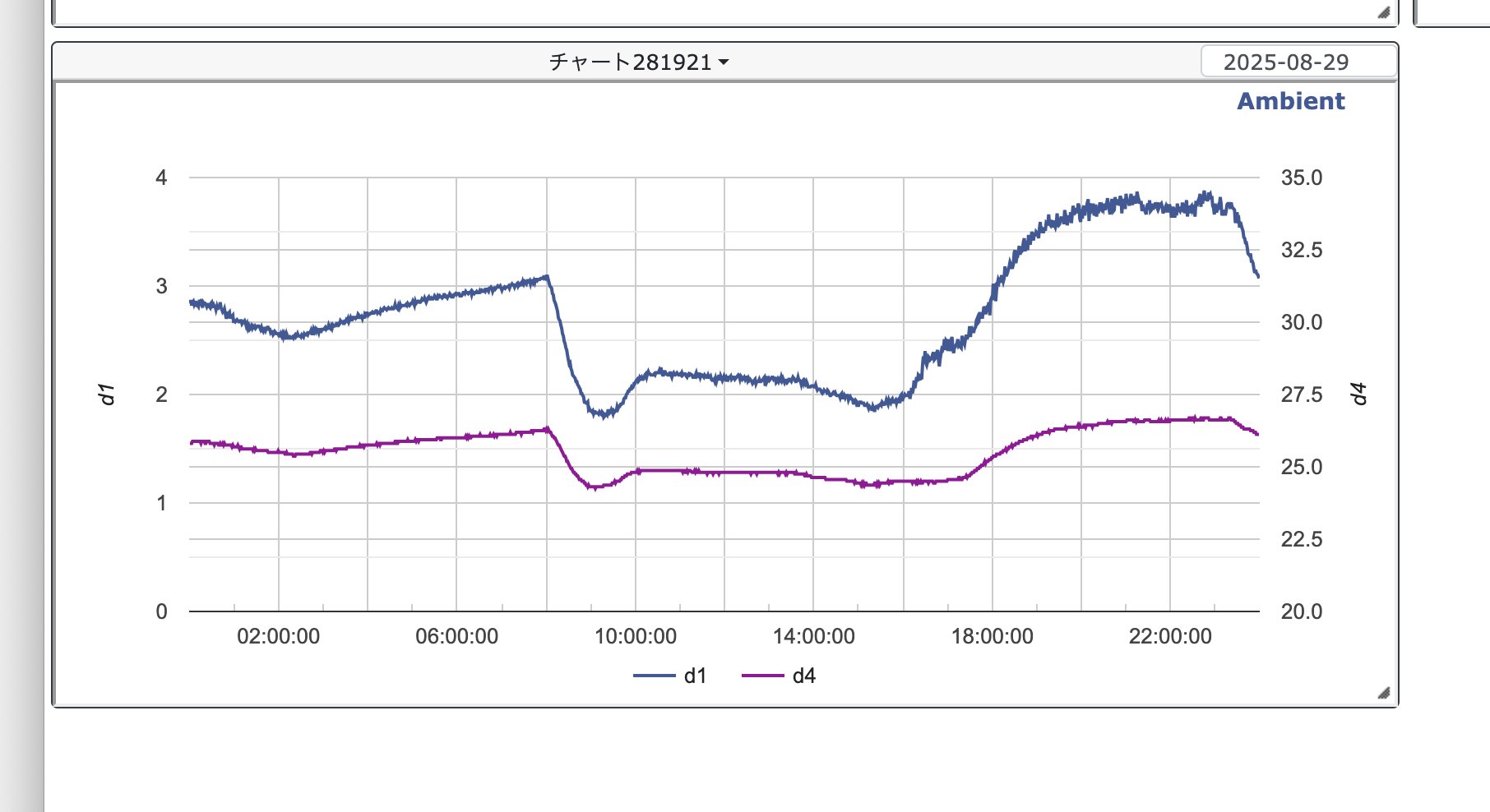Image resolution: width=1490 pixels, height=812 pixels.
Task: Click the 35.0 tick label on the right axis
Action: (1301, 175)
